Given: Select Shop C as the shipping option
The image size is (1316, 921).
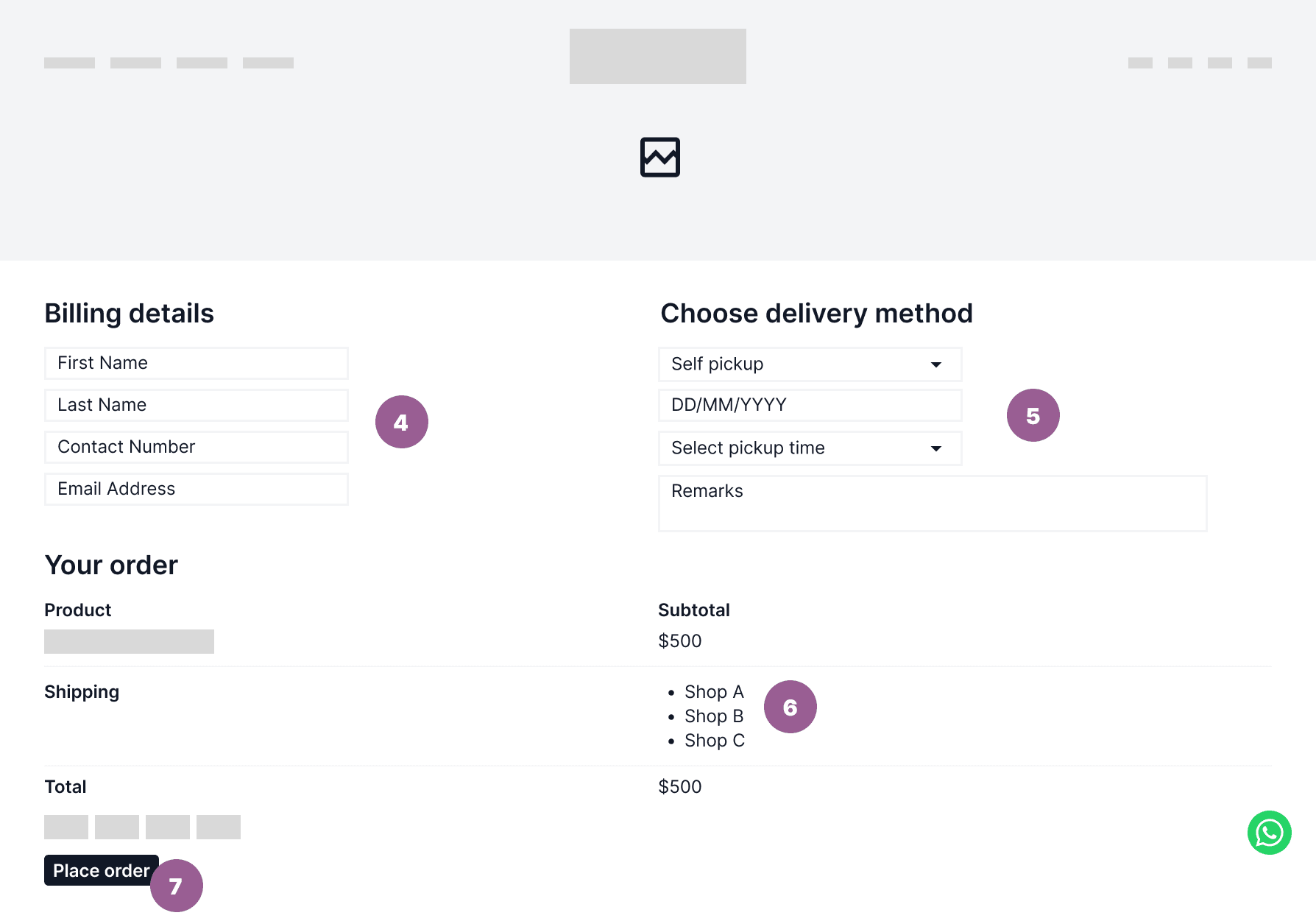Looking at the screenshot, I should click(714, 741).
